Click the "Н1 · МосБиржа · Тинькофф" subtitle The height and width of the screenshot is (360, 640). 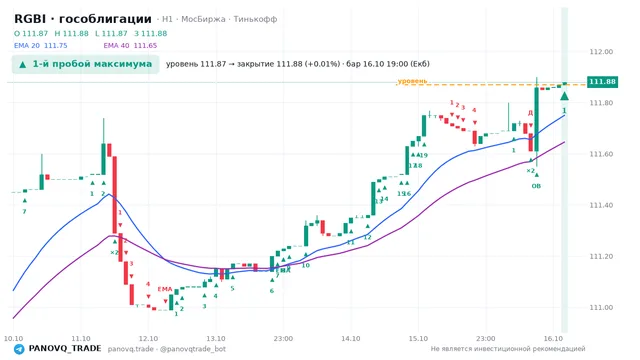(219, 19)
